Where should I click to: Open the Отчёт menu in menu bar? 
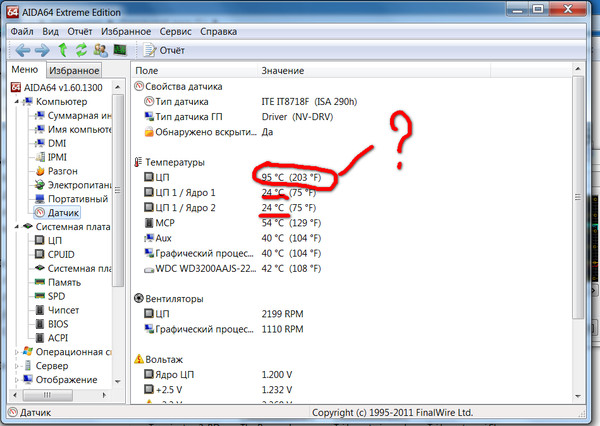[x=80, y=31]
